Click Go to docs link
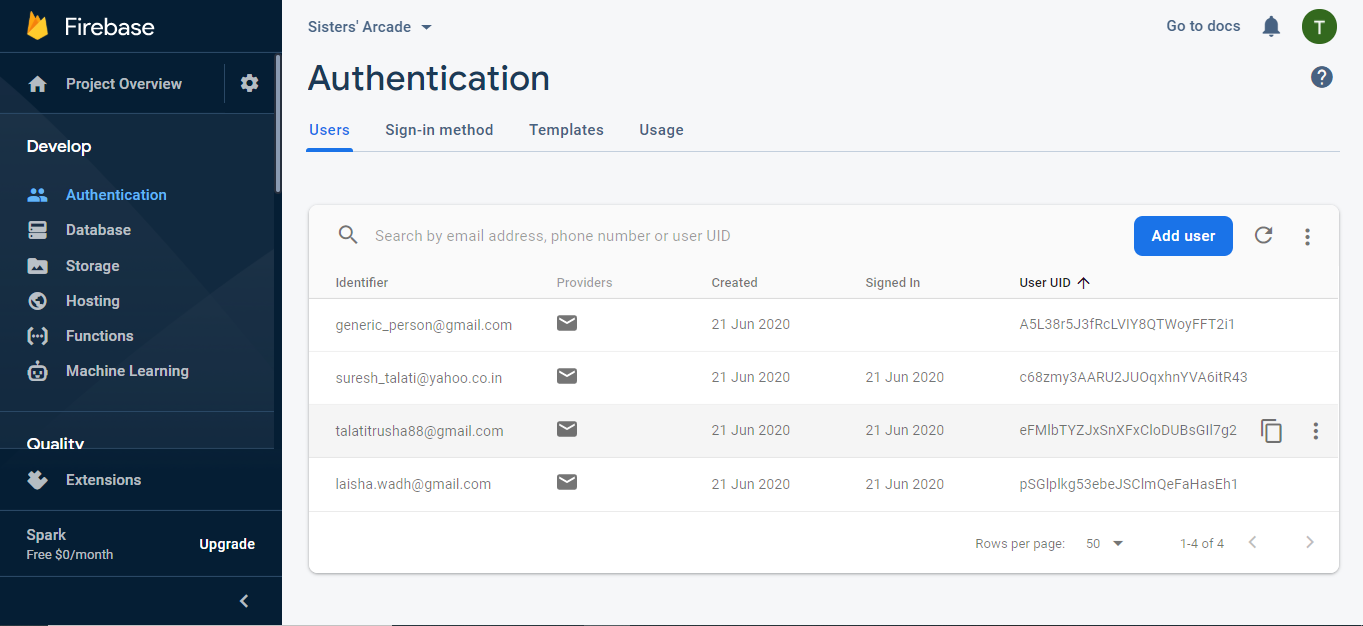 (x=1203, y=26)
